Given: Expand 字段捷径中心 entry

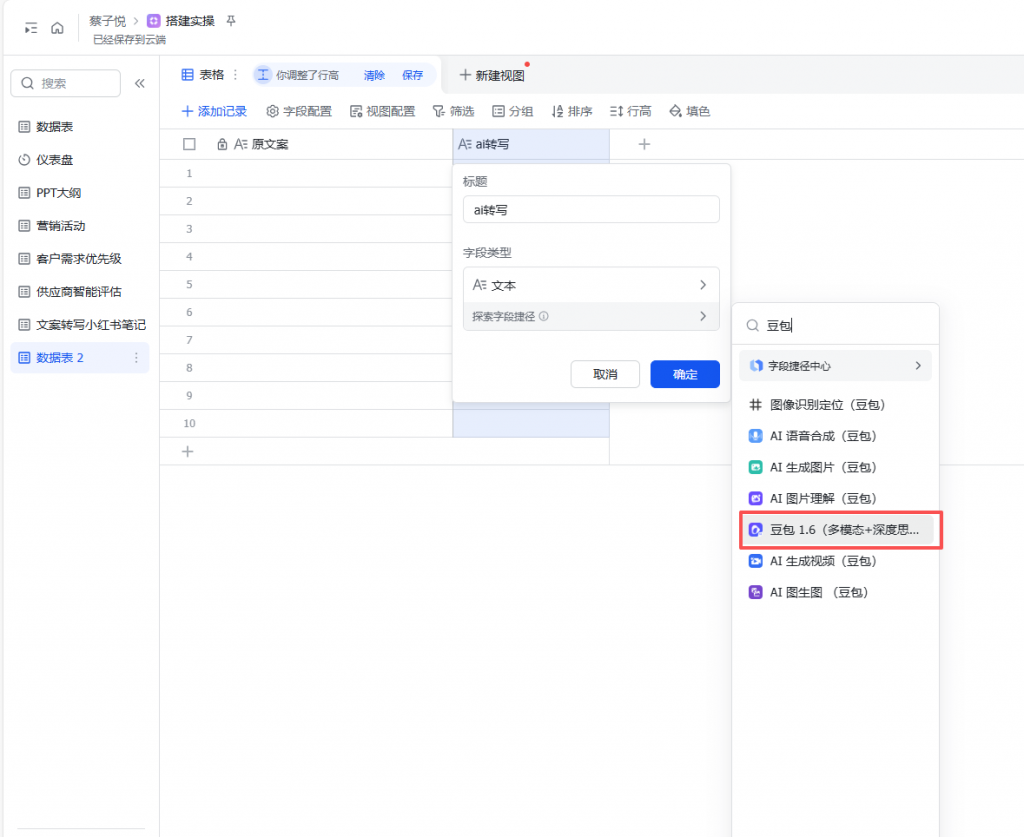Looking at the screenshot, I should [835, 366].
